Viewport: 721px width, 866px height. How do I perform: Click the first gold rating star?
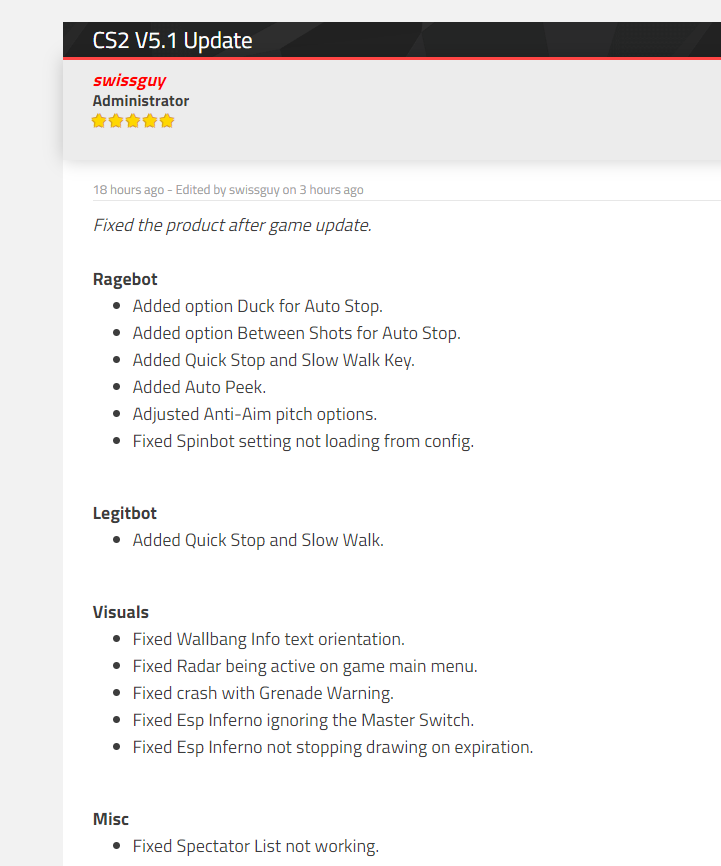click(99, 121)
